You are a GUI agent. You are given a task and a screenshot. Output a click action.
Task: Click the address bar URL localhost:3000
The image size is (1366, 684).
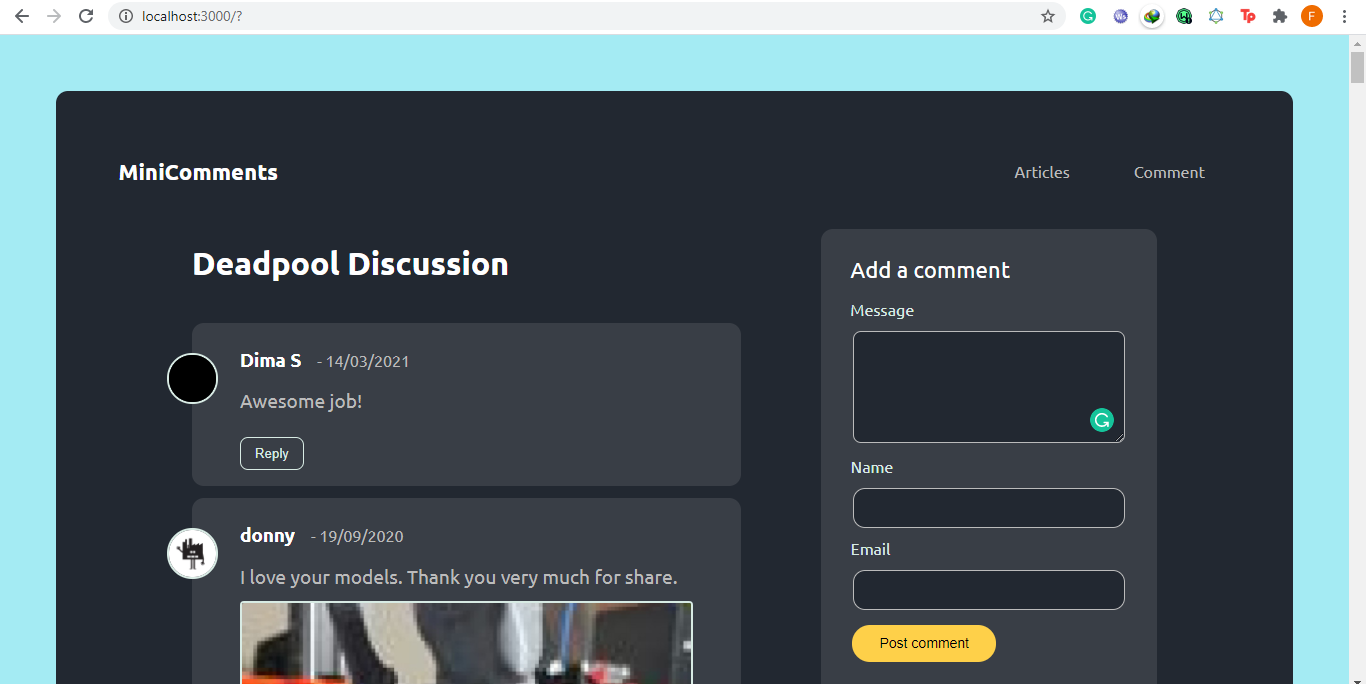(192, 16)
